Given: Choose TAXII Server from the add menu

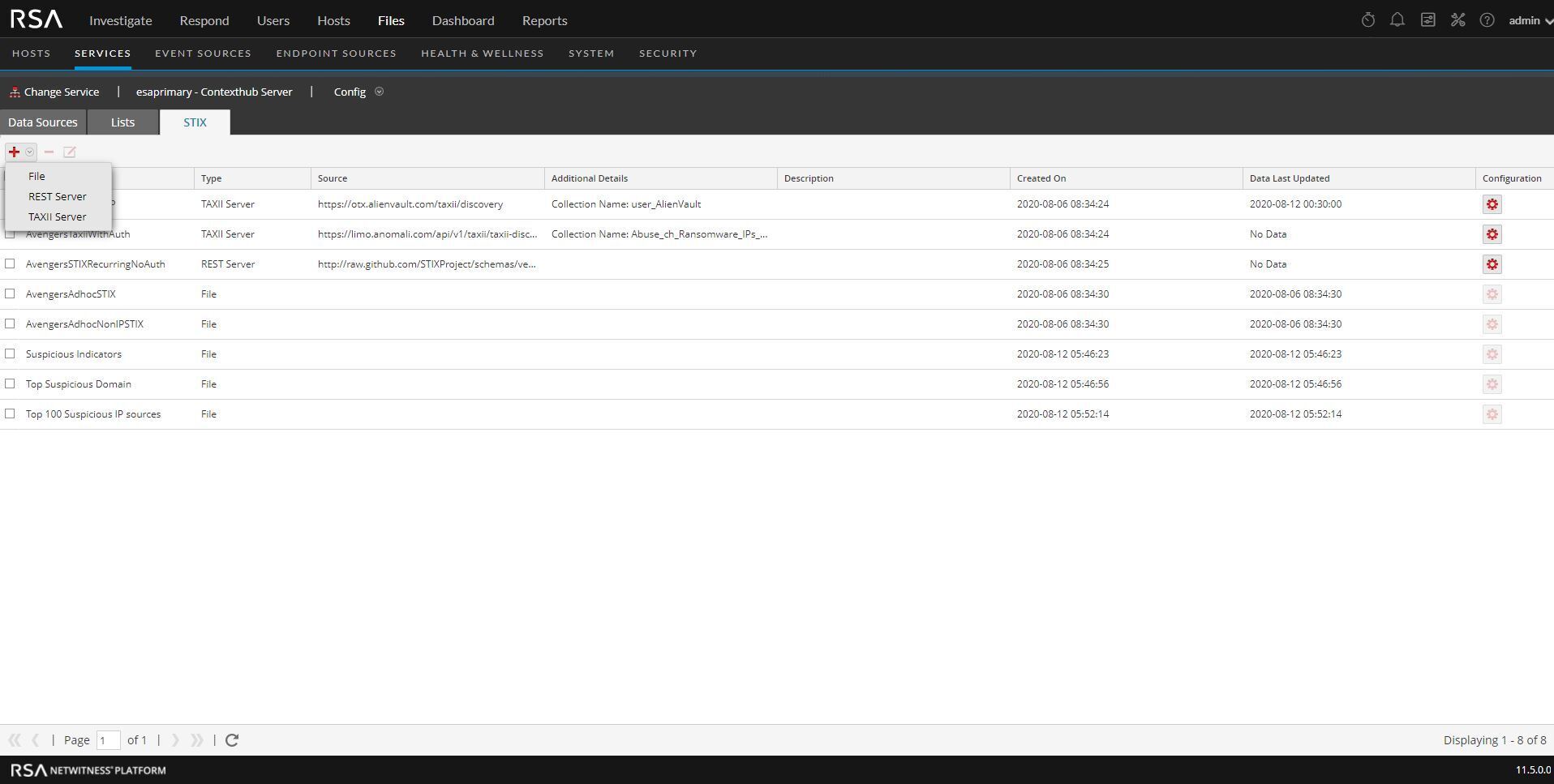Looking at the screenshot, I should pyautogui.click(x=57, y=217).
